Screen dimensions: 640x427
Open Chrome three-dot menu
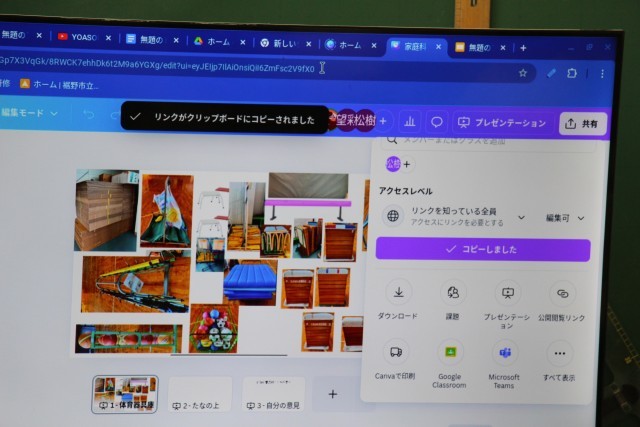pos(602,74)
